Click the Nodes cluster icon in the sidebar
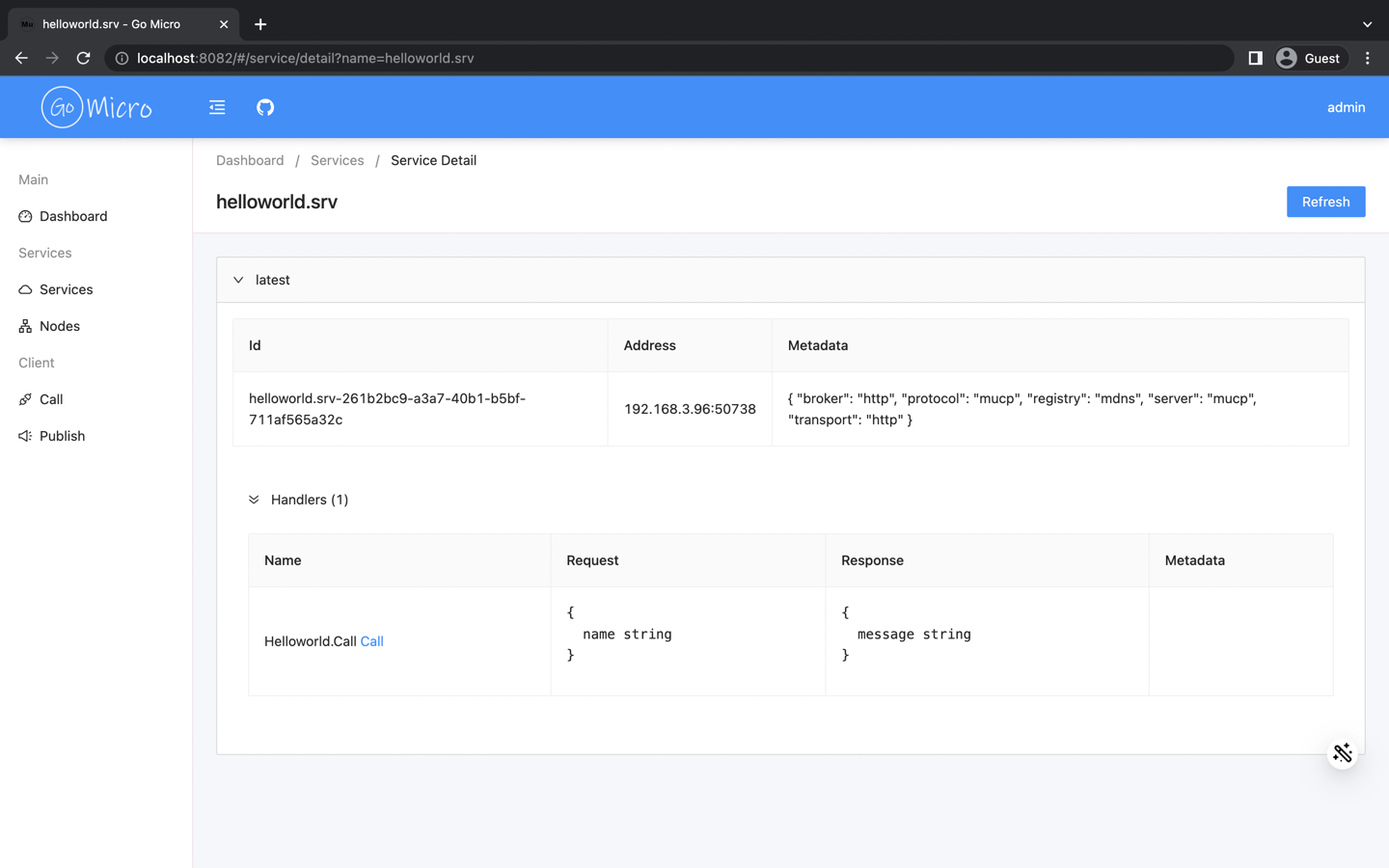Viewport: 1389px width, 868px height. coord(25,326)
